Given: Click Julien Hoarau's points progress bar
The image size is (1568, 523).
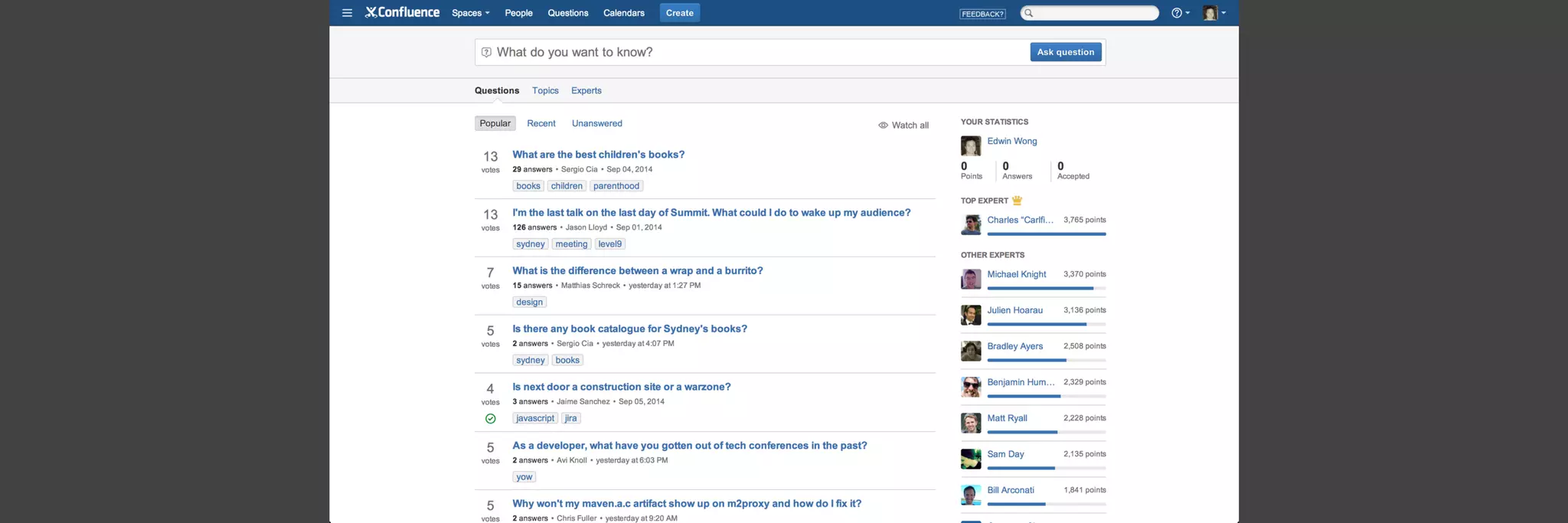Looking at the screenshot, I should point(1046,324).
